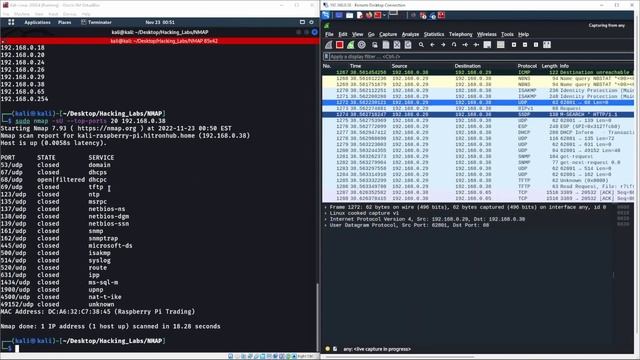Select packet 1274 SSDP M-SEARCH row
This screenshot has width=640, height=360.
(478, 115)
